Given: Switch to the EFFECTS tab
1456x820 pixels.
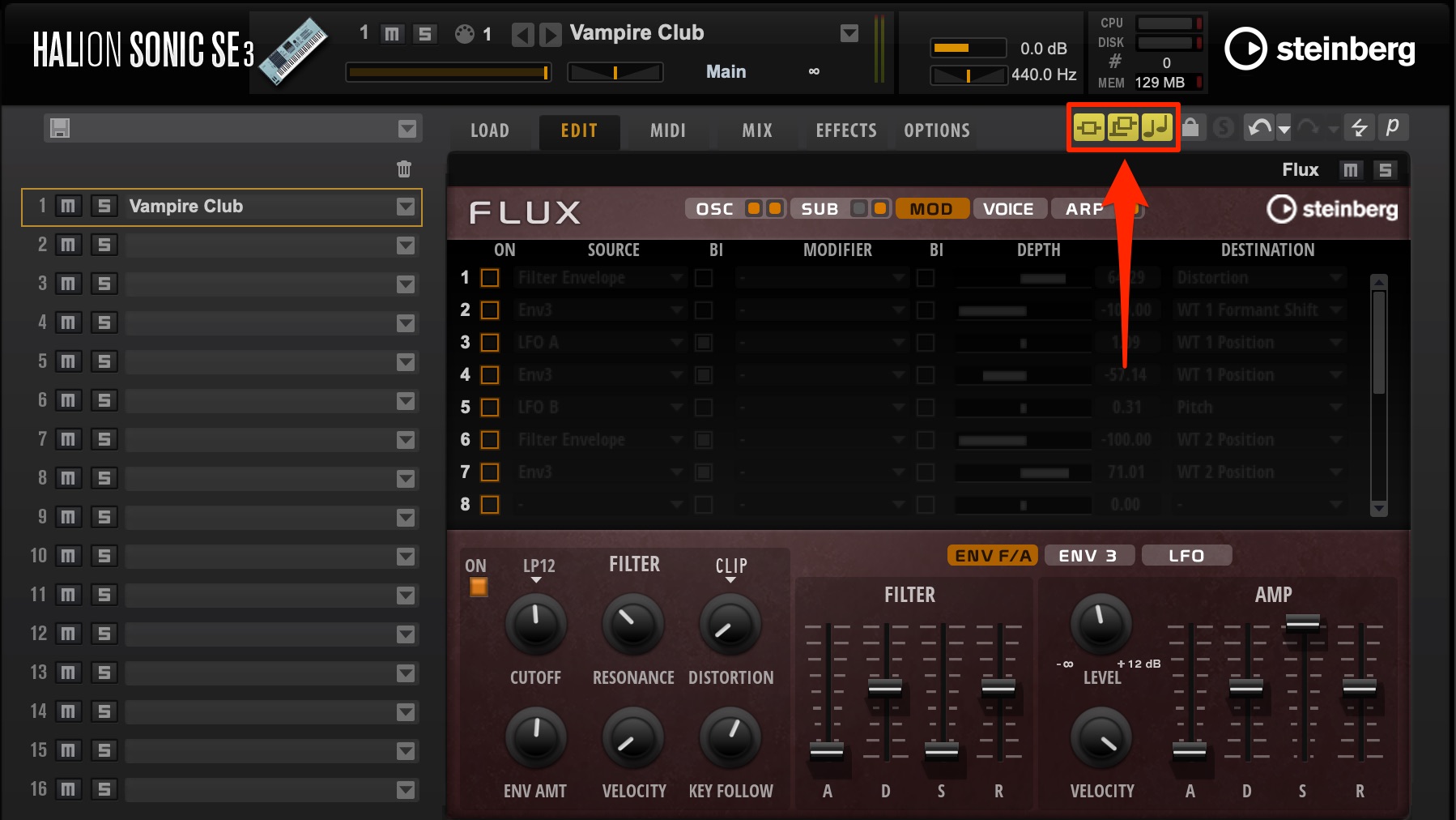Looking at the screenshot, I should (x=846, y=130).
